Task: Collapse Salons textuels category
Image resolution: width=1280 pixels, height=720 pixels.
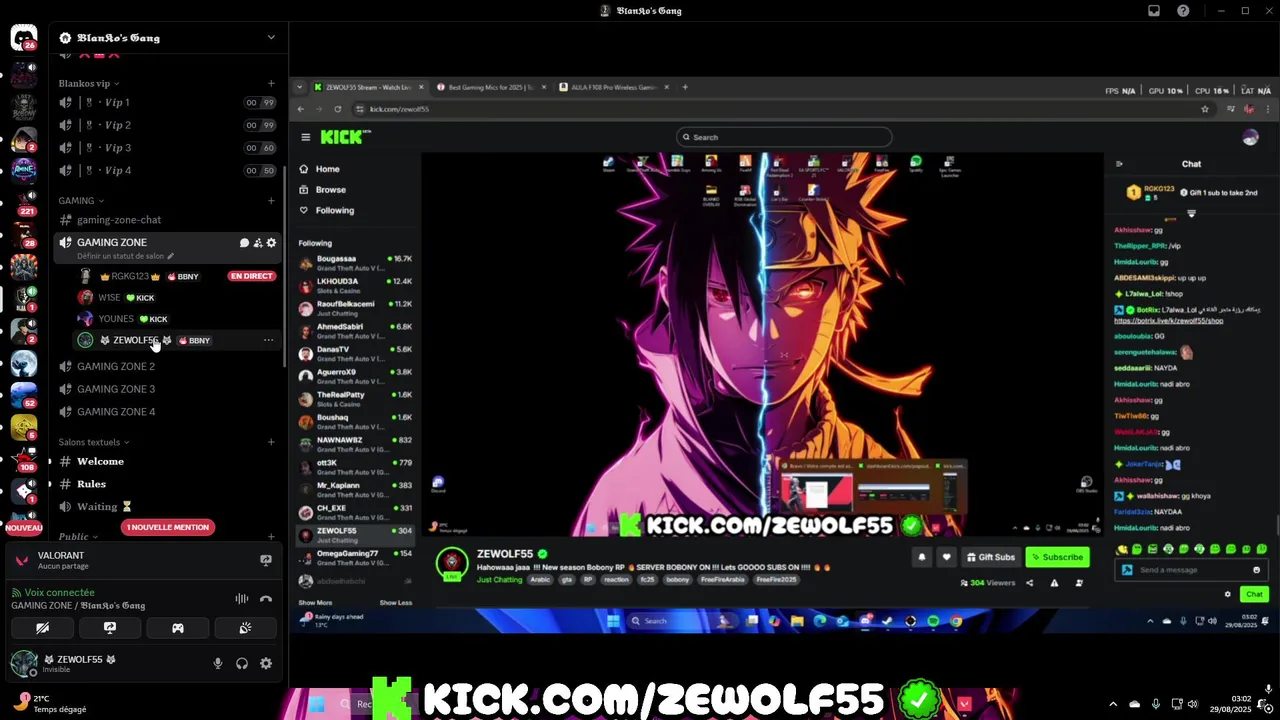Action: [94, 442]
